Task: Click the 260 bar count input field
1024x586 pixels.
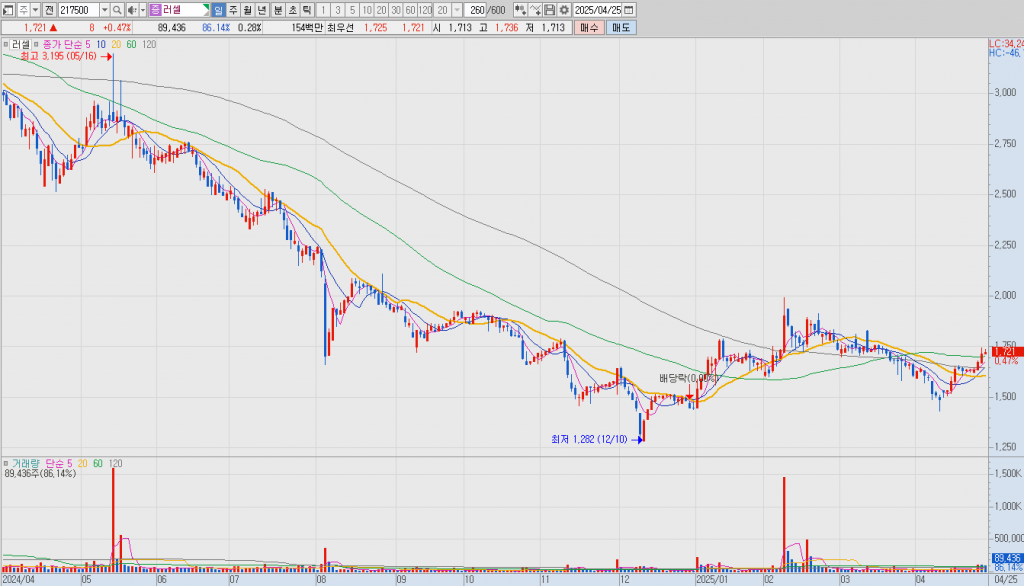Action: pos(476,9)
